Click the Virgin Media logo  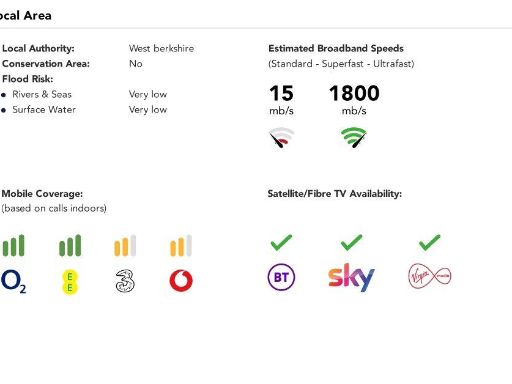[x=430, y=276]
